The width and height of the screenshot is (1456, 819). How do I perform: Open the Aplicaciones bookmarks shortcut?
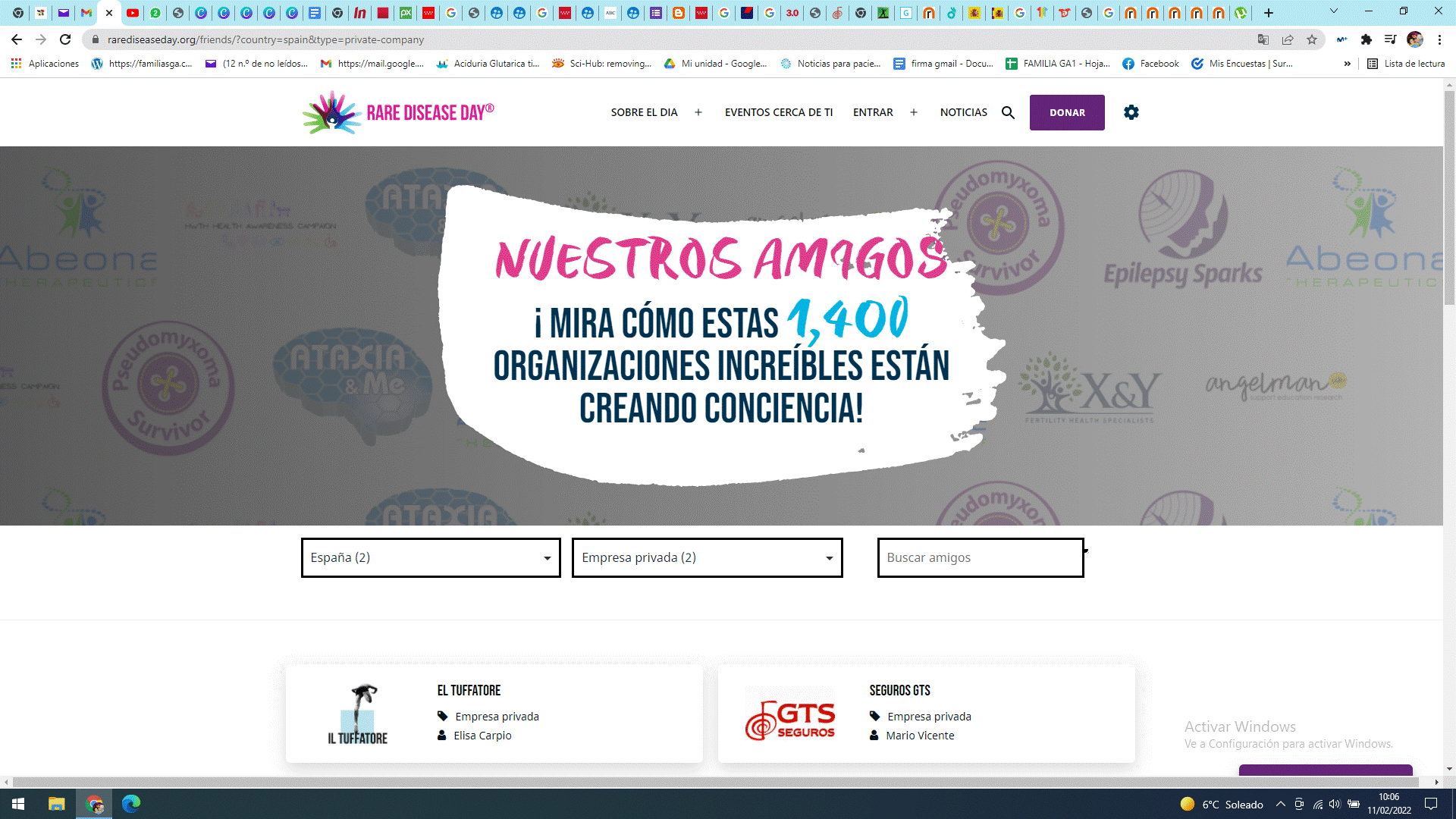click(x=45, y=64)
